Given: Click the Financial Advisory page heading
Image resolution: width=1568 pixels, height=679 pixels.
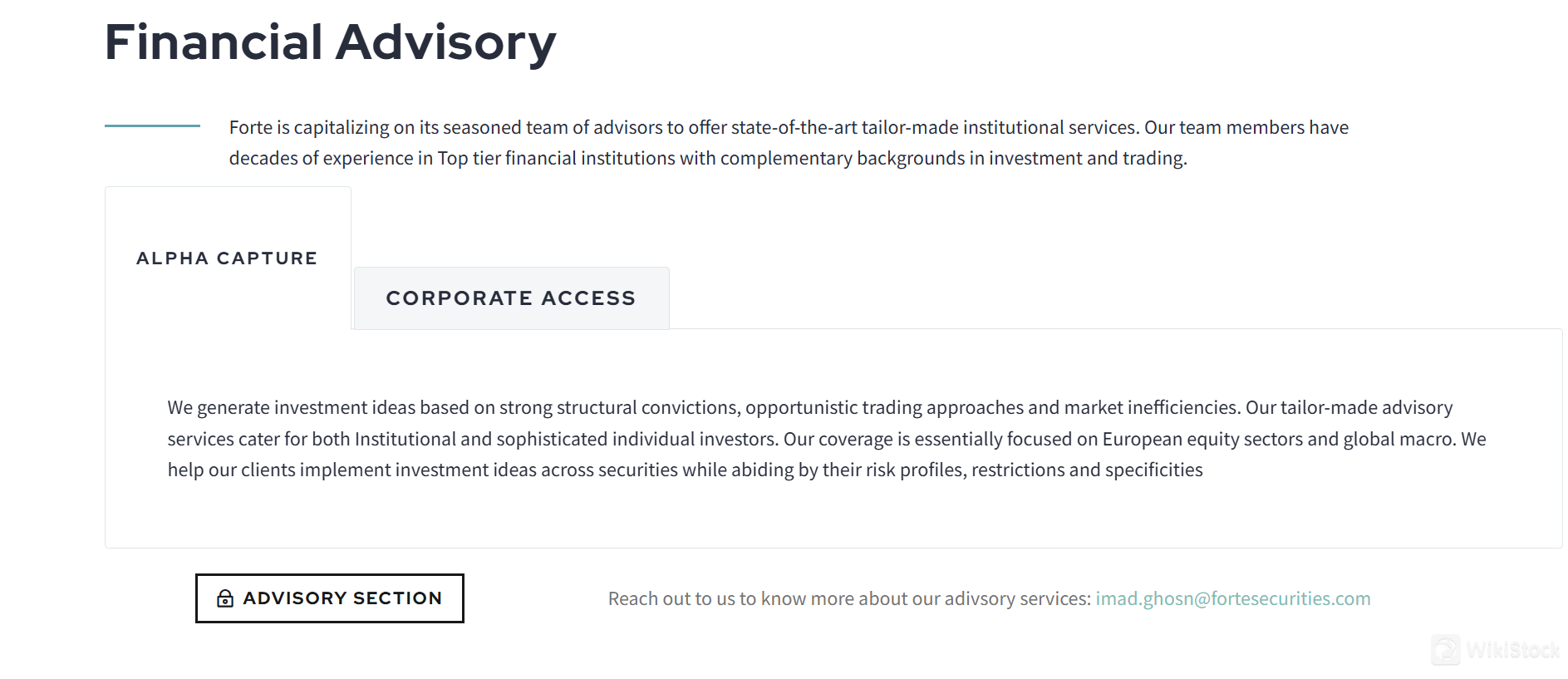Looking at the screenshot, I should (330, 42).
